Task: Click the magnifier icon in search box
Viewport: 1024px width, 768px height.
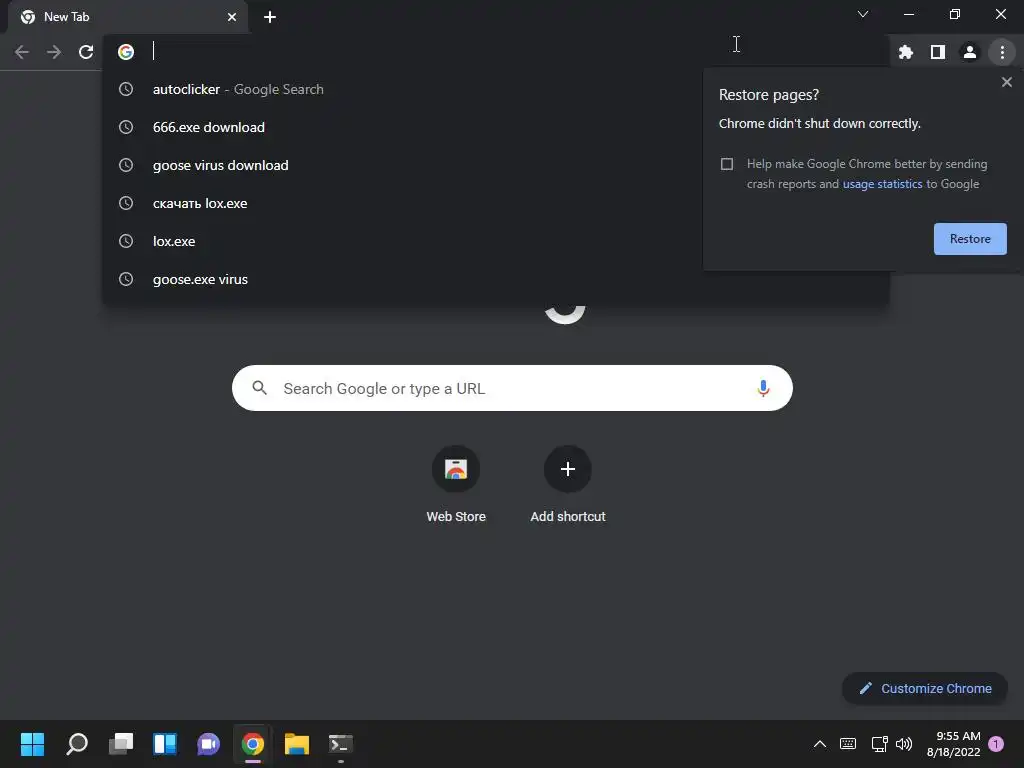Action: point(259,388)
